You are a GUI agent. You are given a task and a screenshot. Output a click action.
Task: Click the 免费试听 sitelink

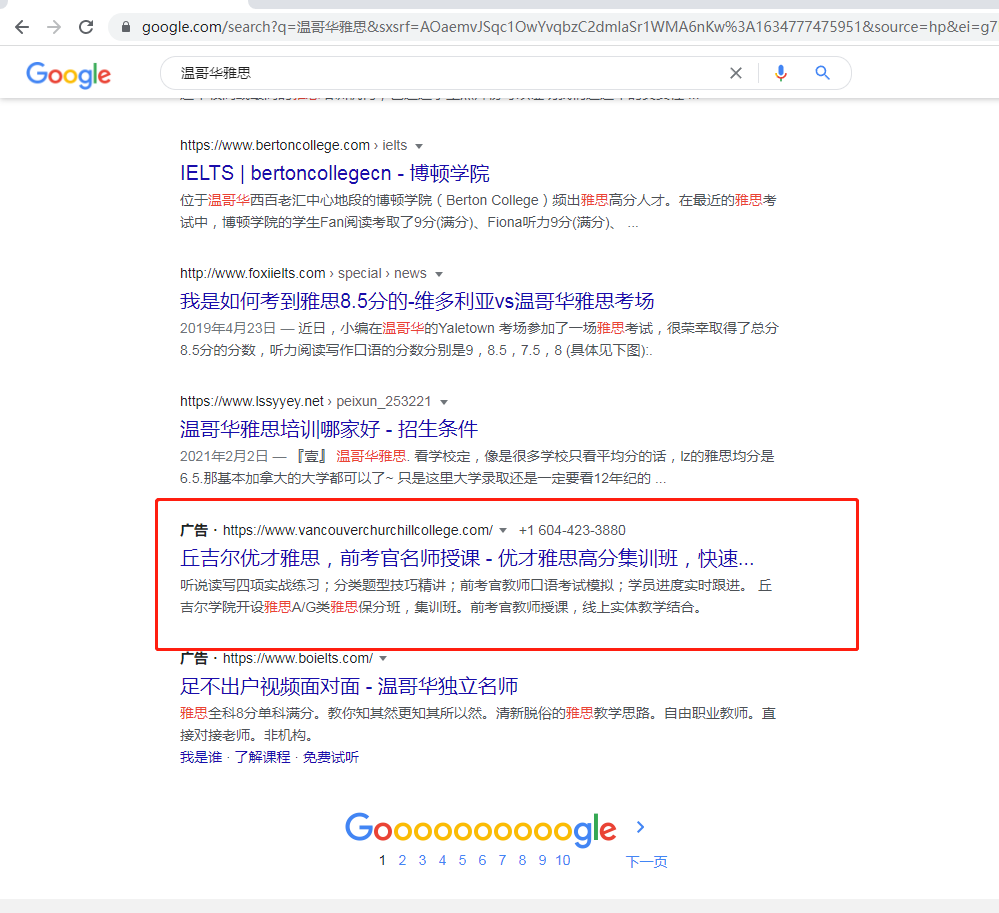click(x=331, y=757)
